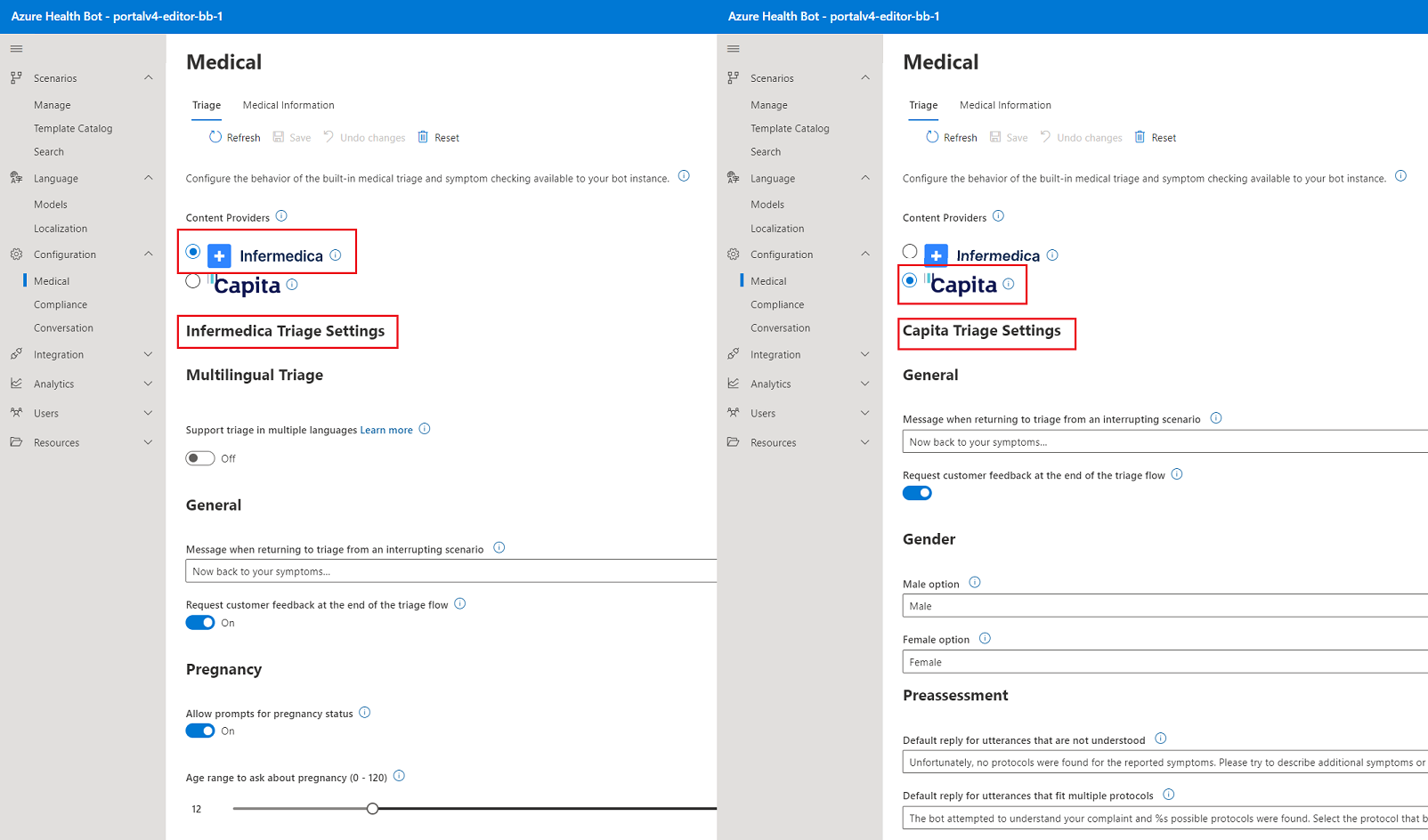Expand Analytics section in right sidebar
The height and width of the screenshot is (840, 1428).
tap(865, 384)
